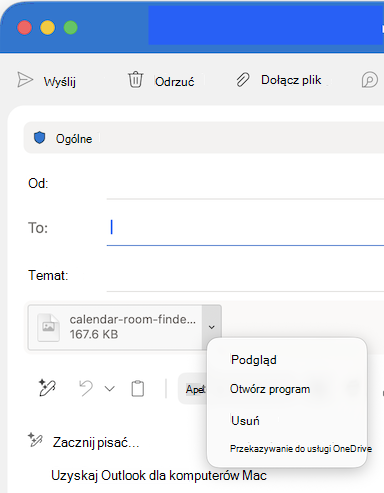Viewport: 384px width, 493px height.
Task: Focus the To recipient field
Action: (x=245, y=228)
